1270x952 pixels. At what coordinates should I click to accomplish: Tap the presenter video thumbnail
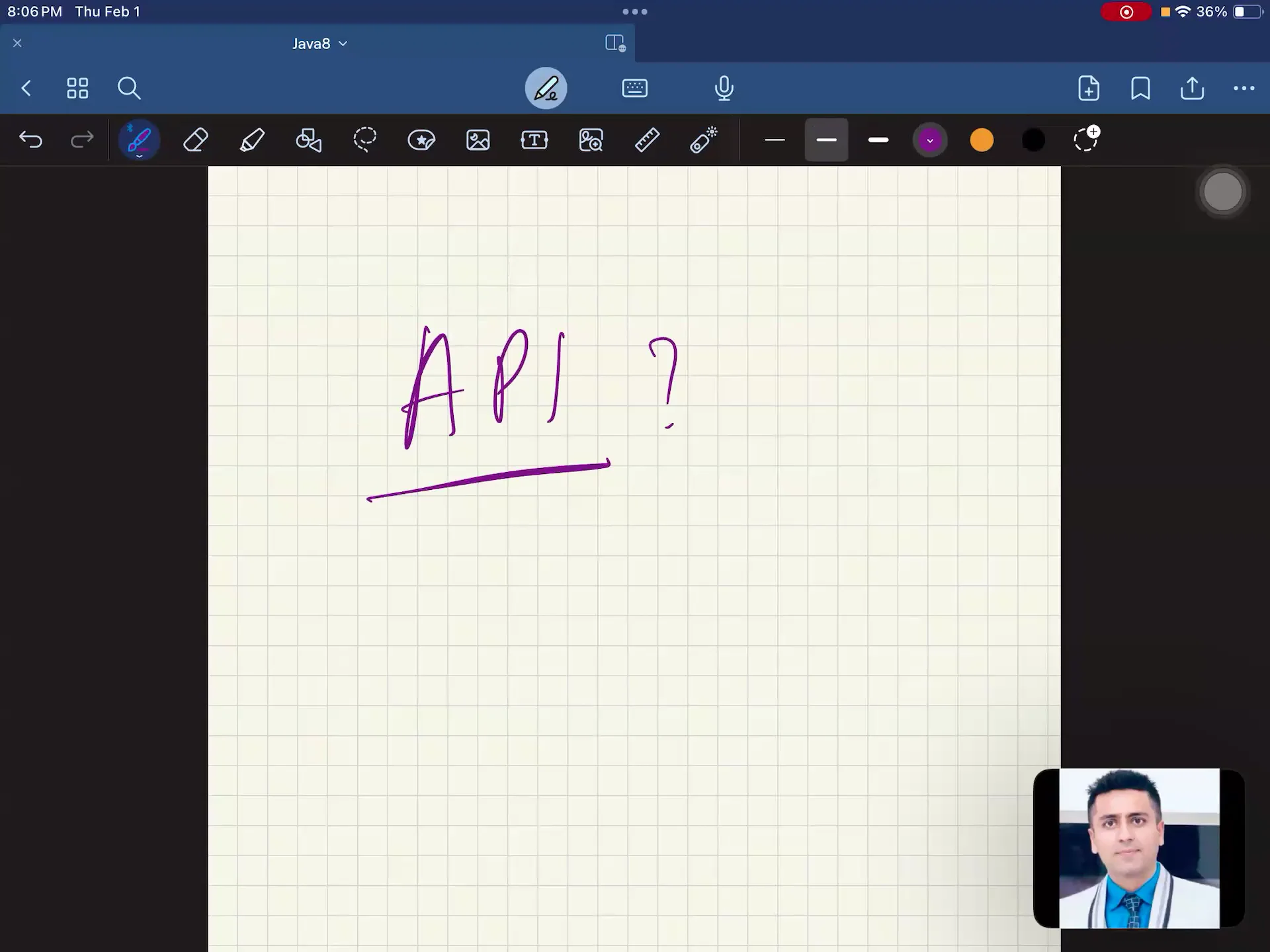tap(1139, 848)
